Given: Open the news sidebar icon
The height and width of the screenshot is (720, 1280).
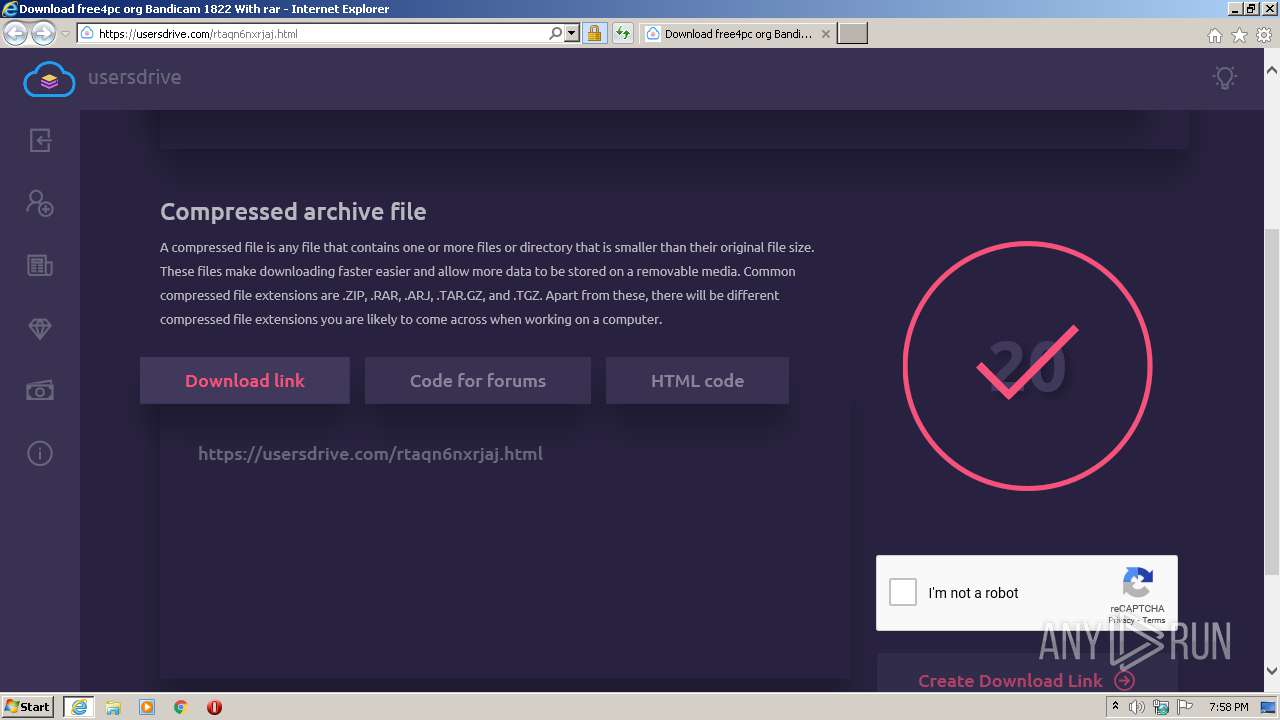Looking at the screenshot, I should tap(40, 266).
